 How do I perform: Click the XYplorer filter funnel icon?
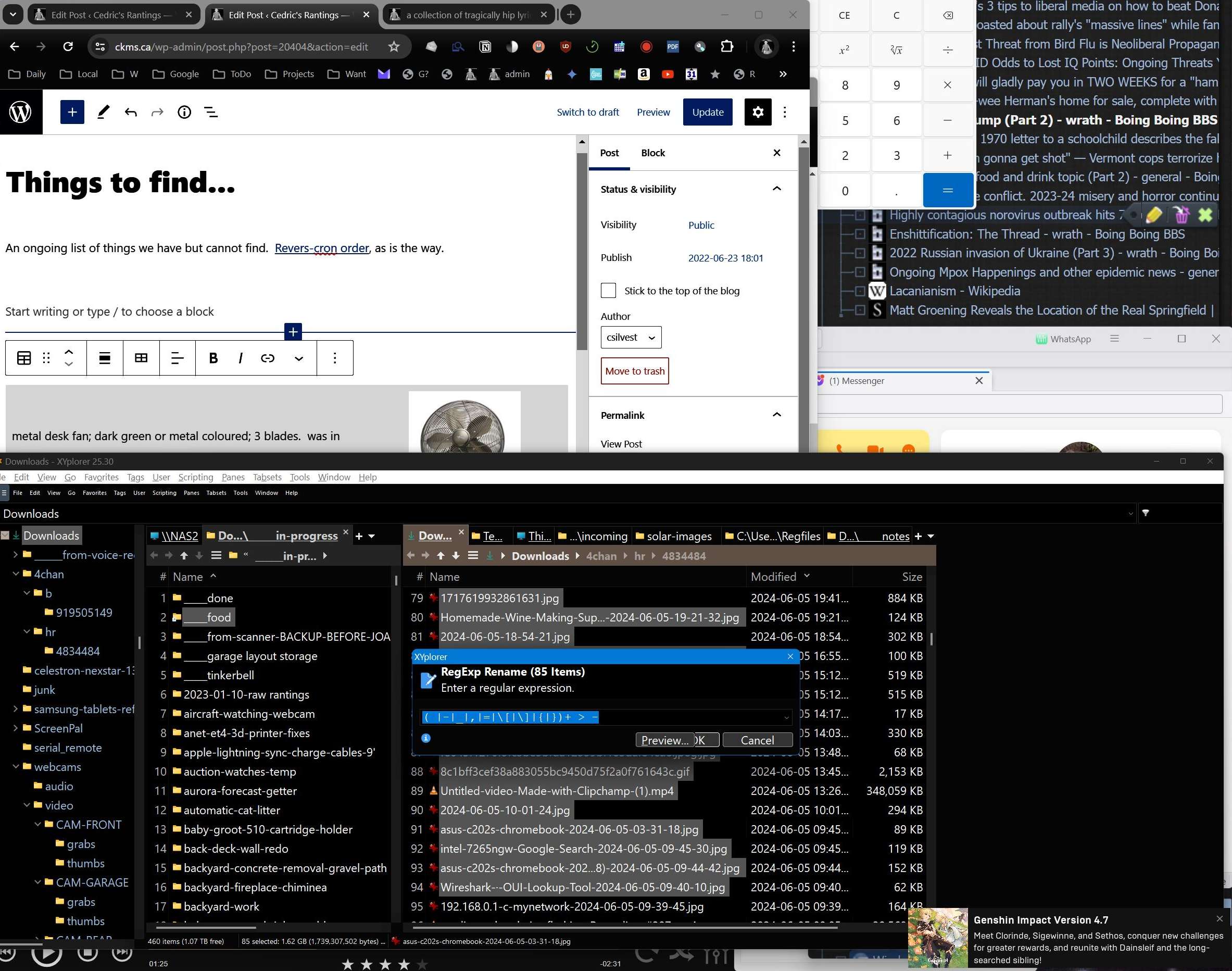1146,513
